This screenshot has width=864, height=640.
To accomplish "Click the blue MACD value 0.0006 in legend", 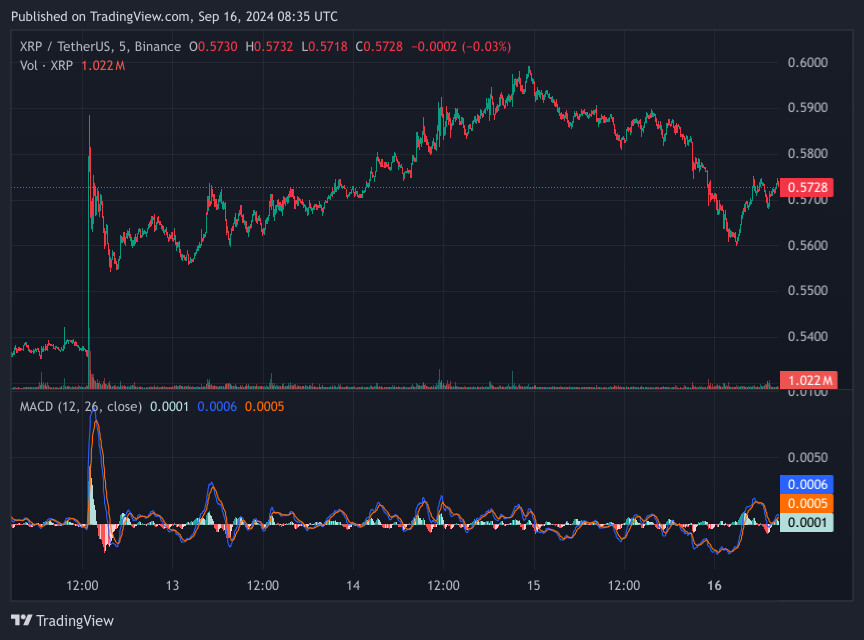I will tap(217, 407).
